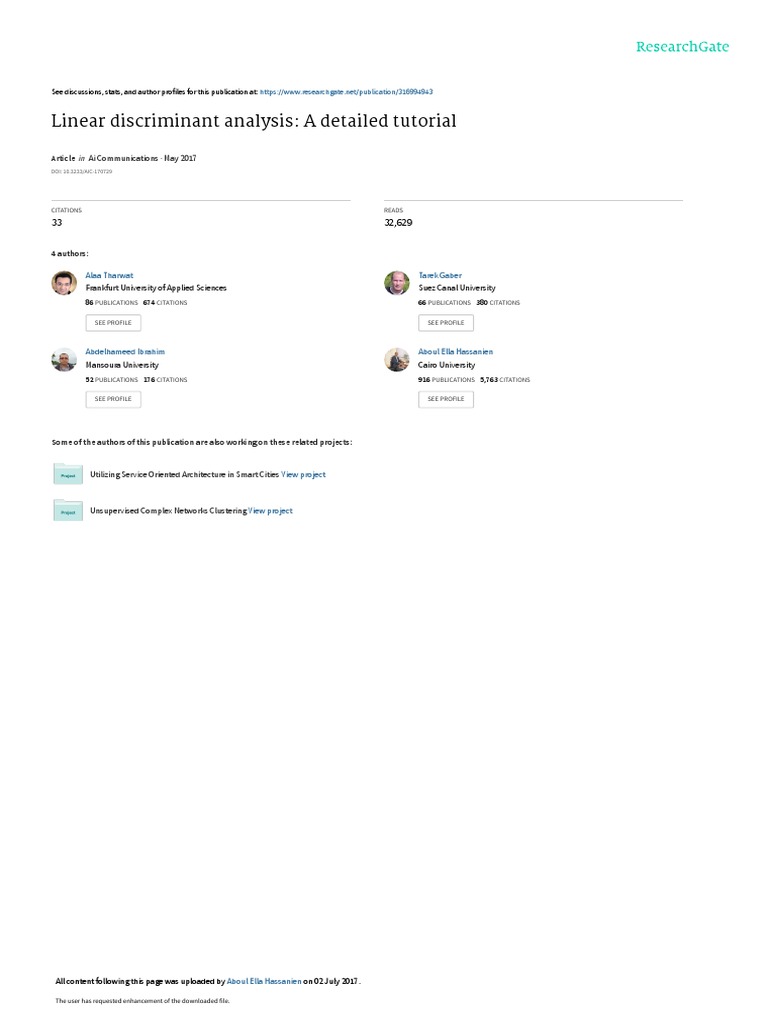Click Alaa Tharwat's profile photo
This screenshot has width=768, height=1024.
pyautogui.click(x=64, y=283)
